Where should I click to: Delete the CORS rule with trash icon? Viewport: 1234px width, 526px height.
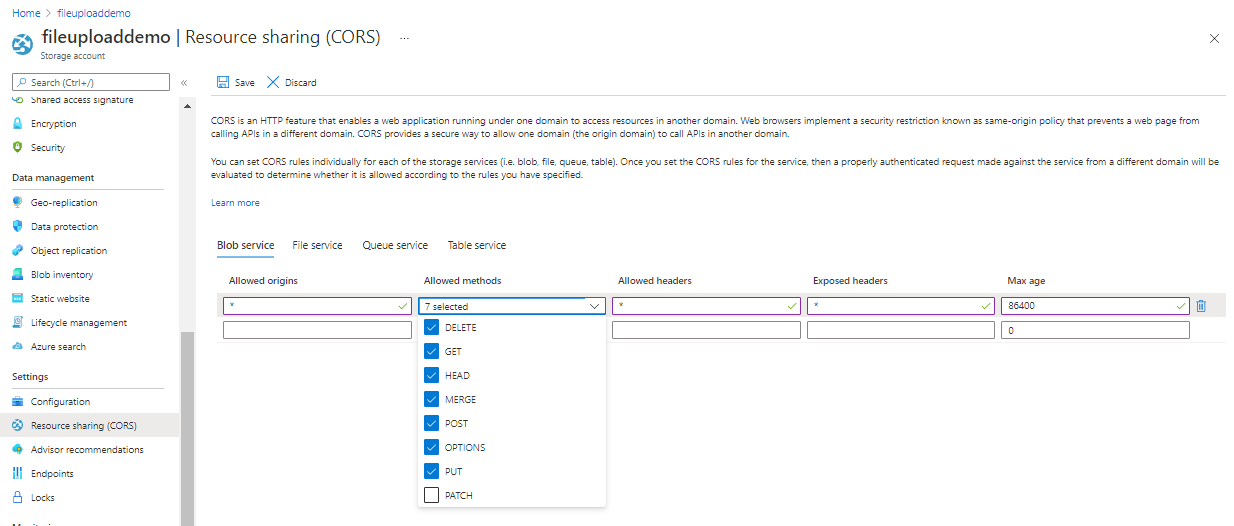pos(1201,306)
